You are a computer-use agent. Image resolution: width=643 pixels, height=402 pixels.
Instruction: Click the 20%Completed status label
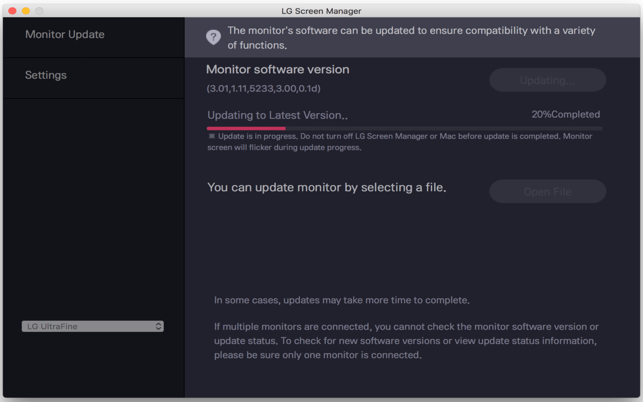pos(565,115)
